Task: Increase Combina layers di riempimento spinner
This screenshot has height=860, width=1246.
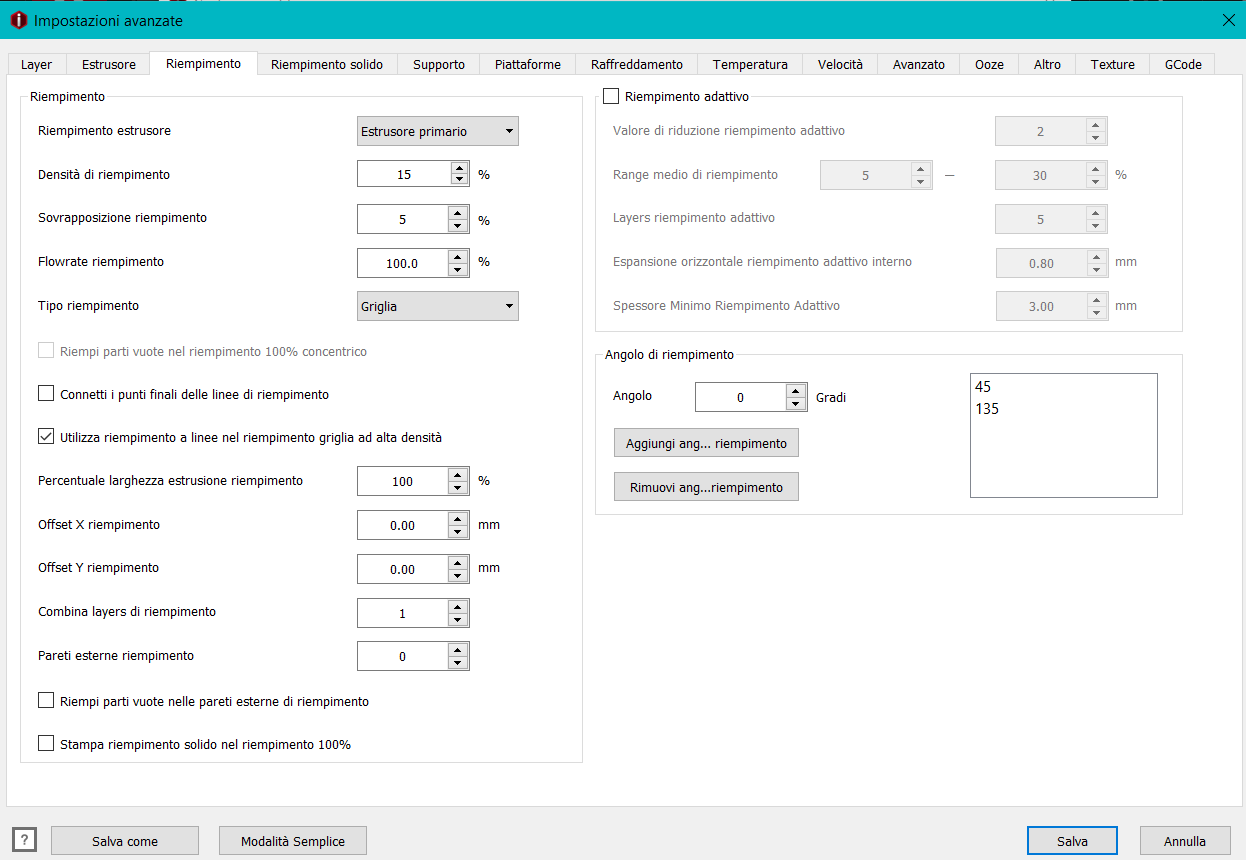Action: tap(459, 606)
